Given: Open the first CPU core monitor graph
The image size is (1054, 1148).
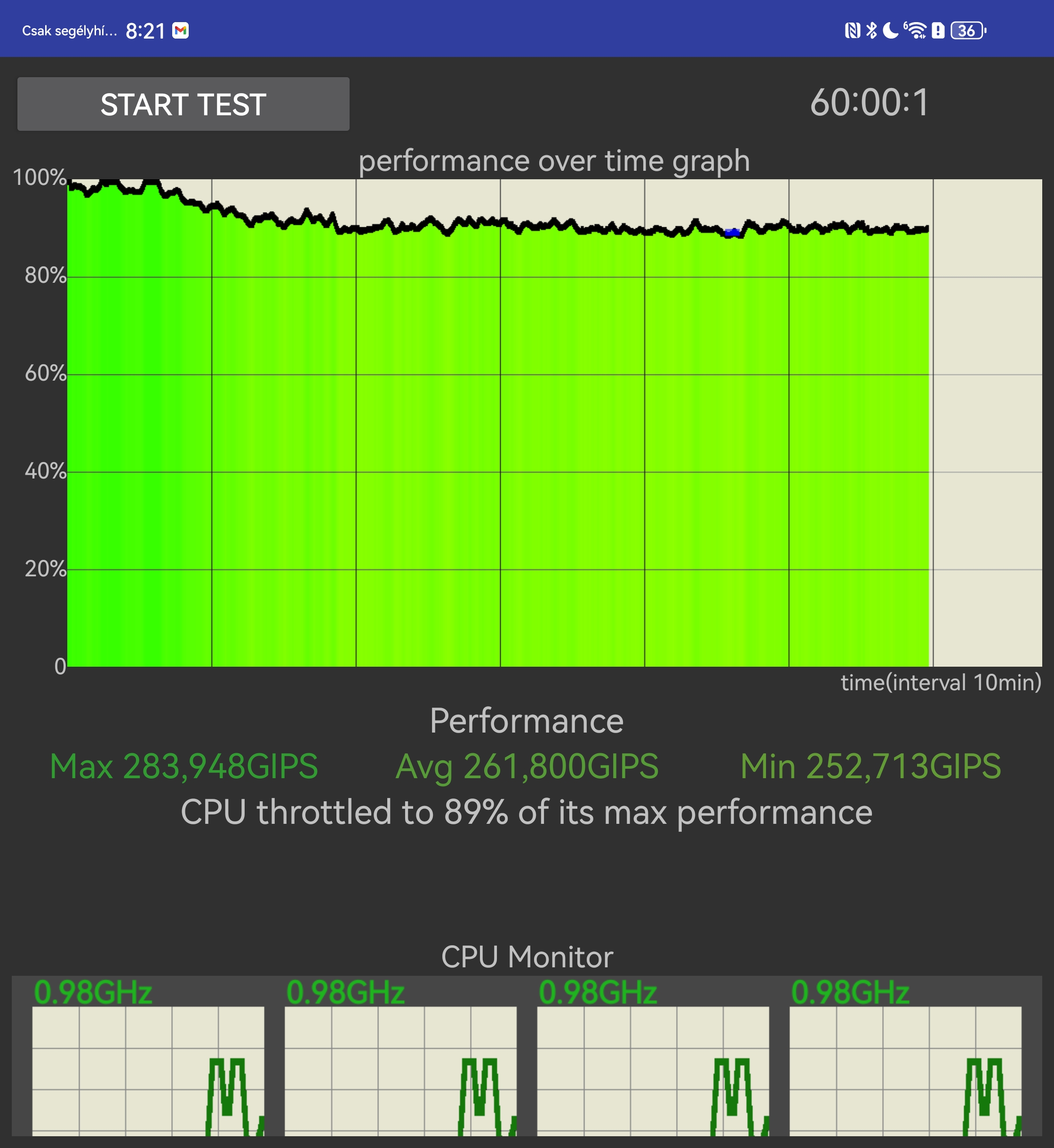Looking at the screenshot, I should point(148,1070).
